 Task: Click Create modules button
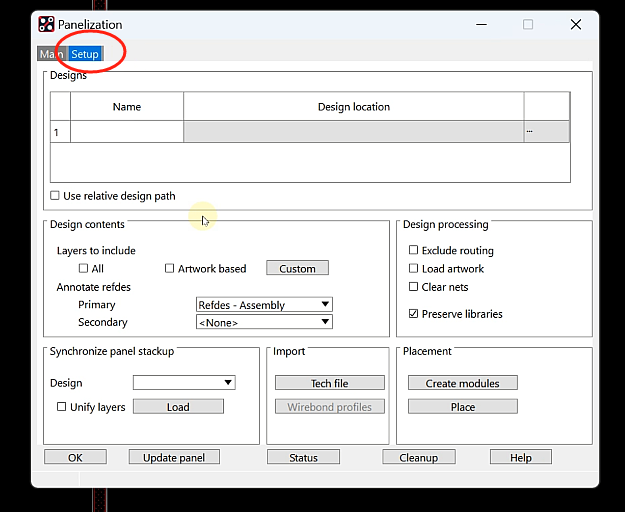click(x=463, y=383)
